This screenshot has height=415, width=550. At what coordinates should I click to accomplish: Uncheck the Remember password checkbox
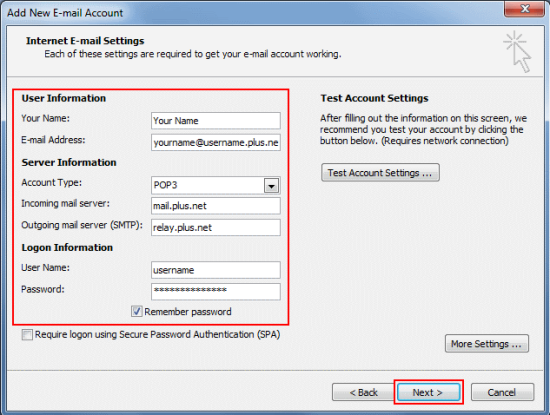[136, 311]
